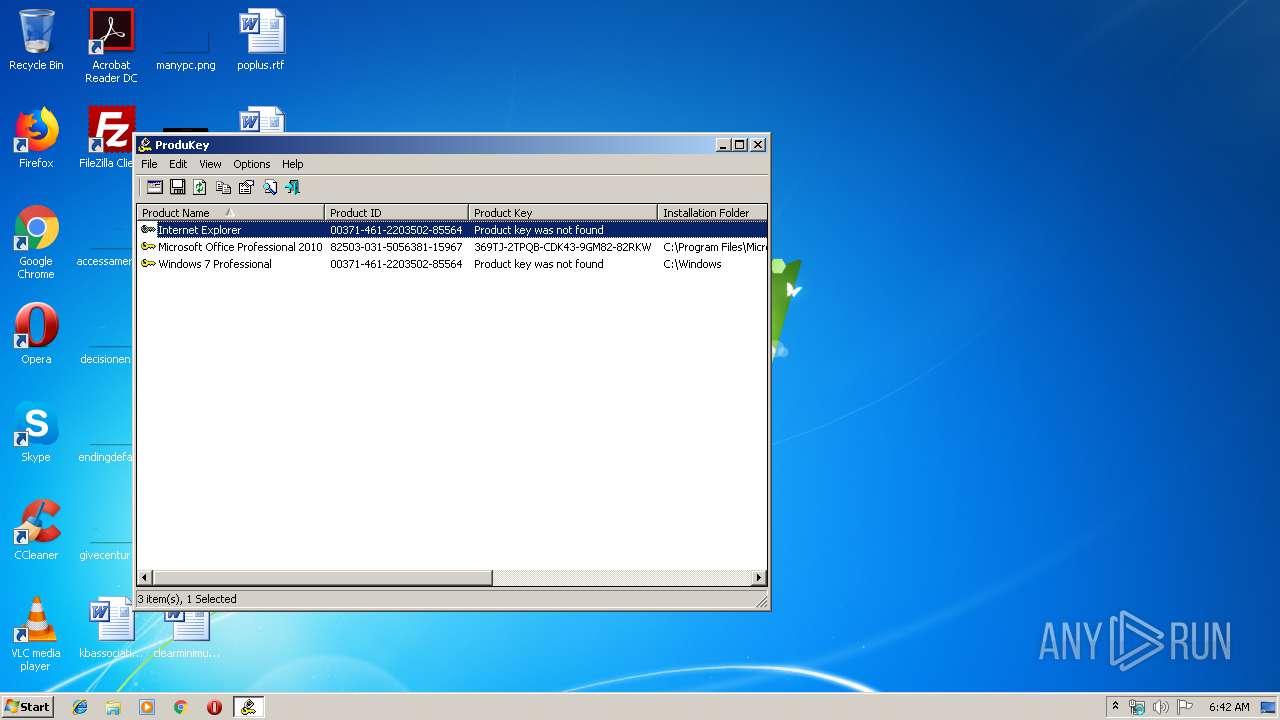
Task: Sort by the Product ID column header
Action: point(397,212)
